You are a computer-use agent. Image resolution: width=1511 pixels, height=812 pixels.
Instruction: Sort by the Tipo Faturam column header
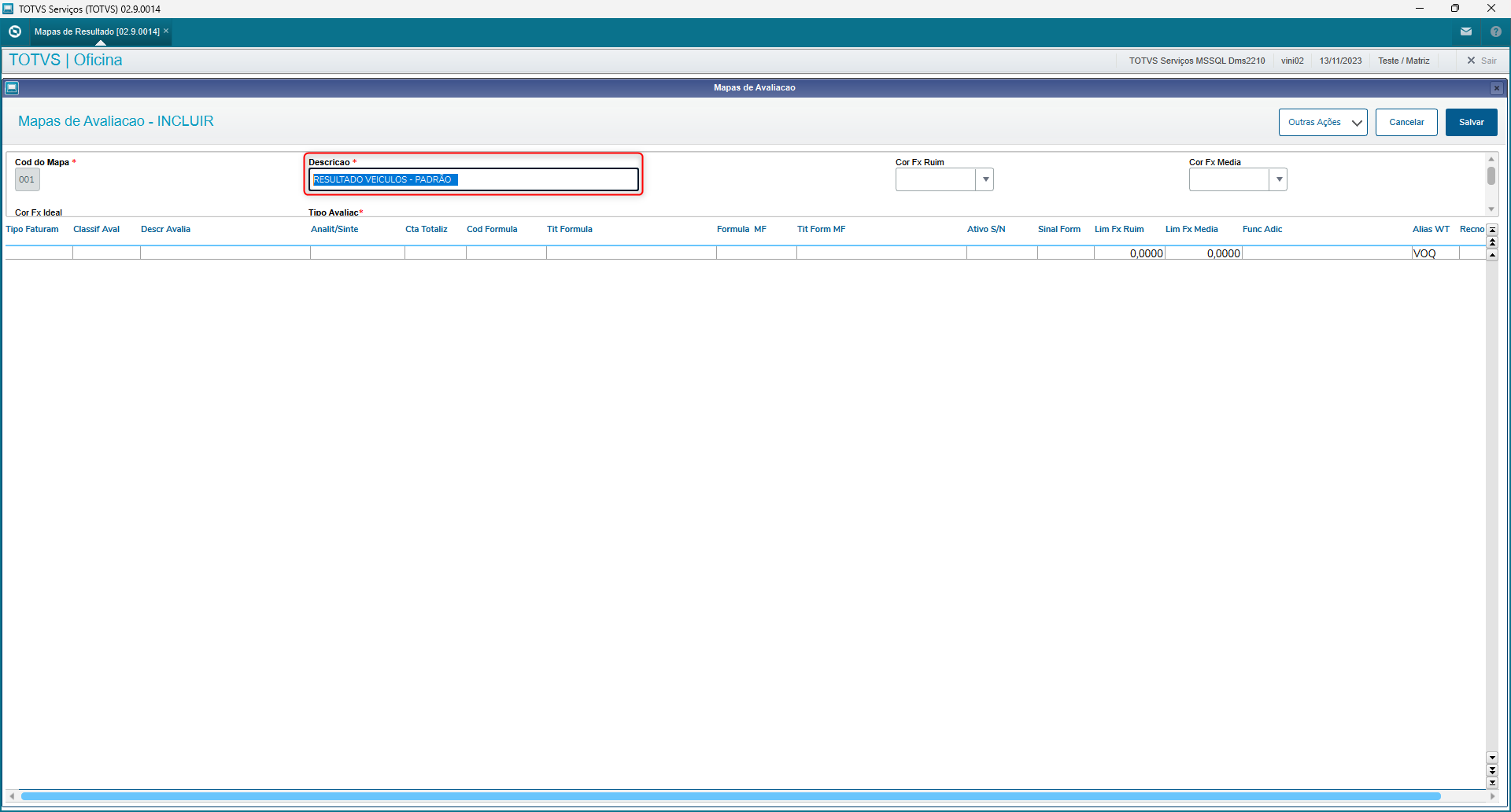pyautogui.click(x=32, y=230)
